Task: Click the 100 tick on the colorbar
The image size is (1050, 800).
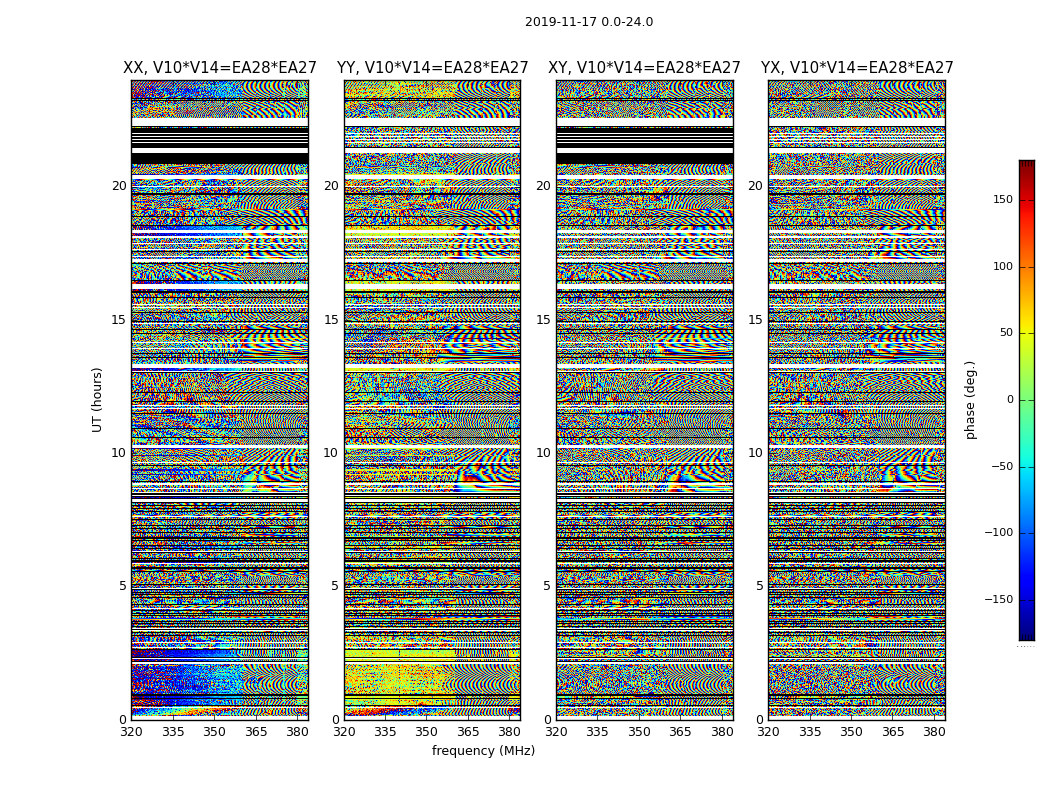Action: pos(1002,266)
